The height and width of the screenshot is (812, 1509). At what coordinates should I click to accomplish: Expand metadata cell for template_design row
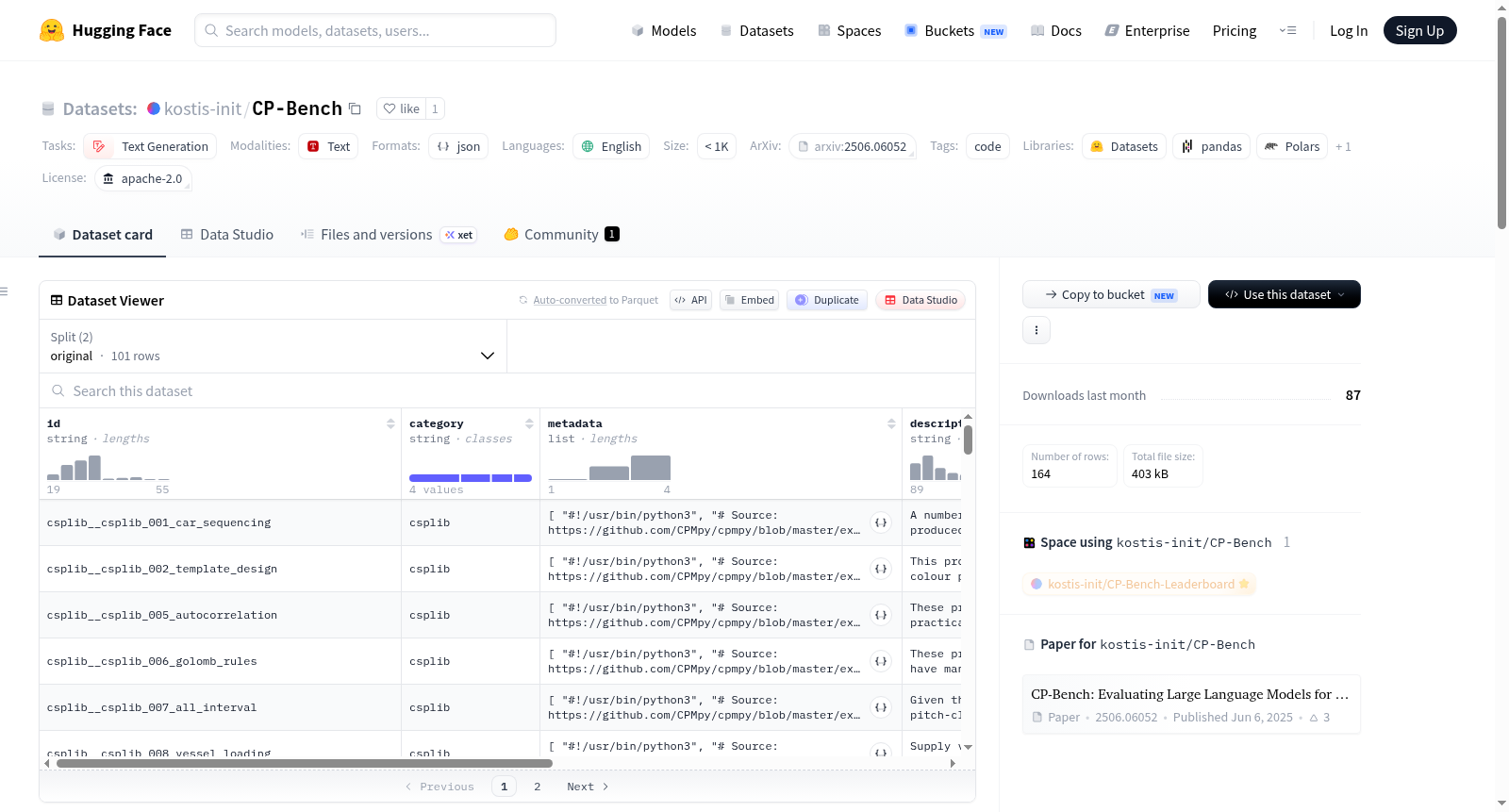pyautogui.click(x=881, y=569)
